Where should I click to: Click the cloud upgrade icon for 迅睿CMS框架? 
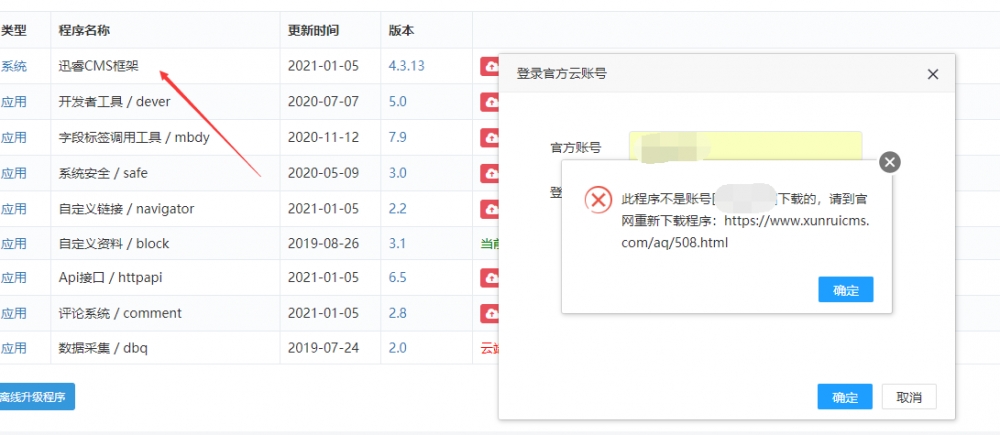click(x=490, y=66)
